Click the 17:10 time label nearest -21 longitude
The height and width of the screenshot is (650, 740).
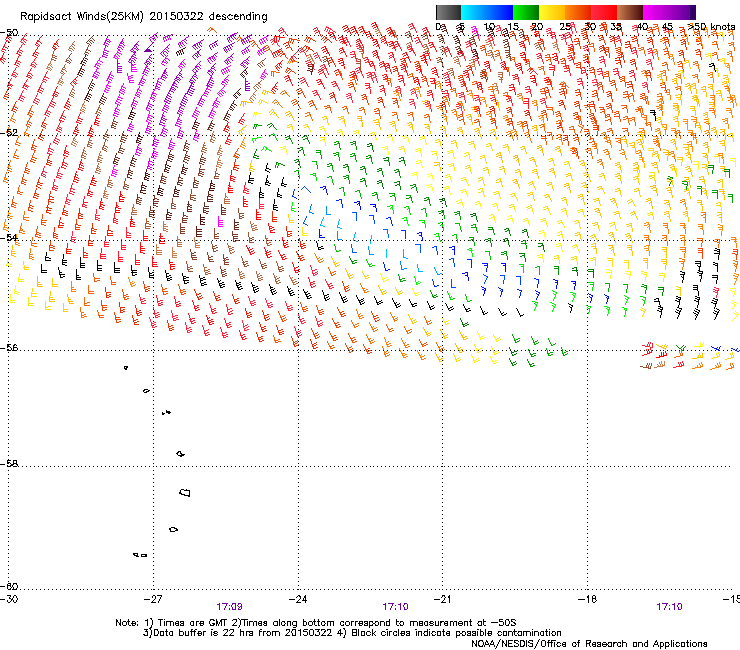tap(395, 607)
